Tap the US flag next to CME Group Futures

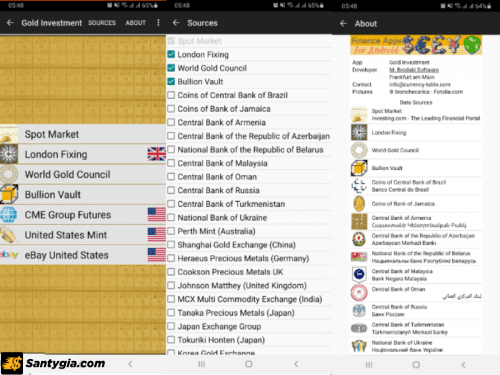157,215
